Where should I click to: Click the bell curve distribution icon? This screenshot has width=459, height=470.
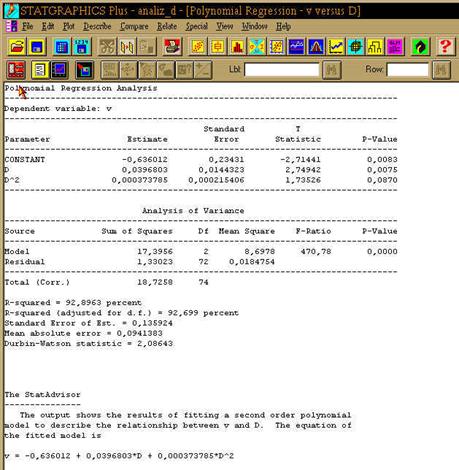click(x=316, y=47)
